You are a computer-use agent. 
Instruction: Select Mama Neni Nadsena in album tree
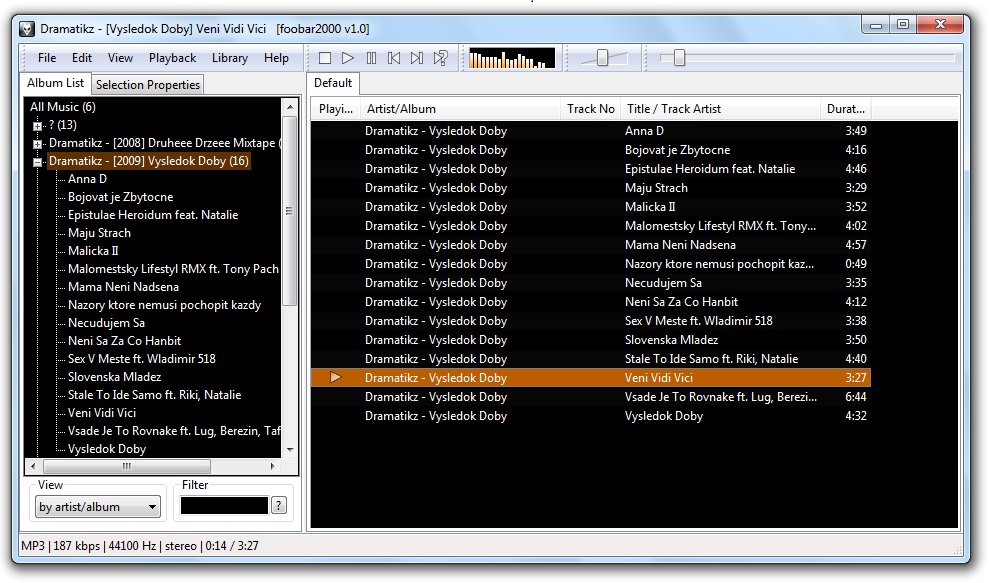[123, 286]
